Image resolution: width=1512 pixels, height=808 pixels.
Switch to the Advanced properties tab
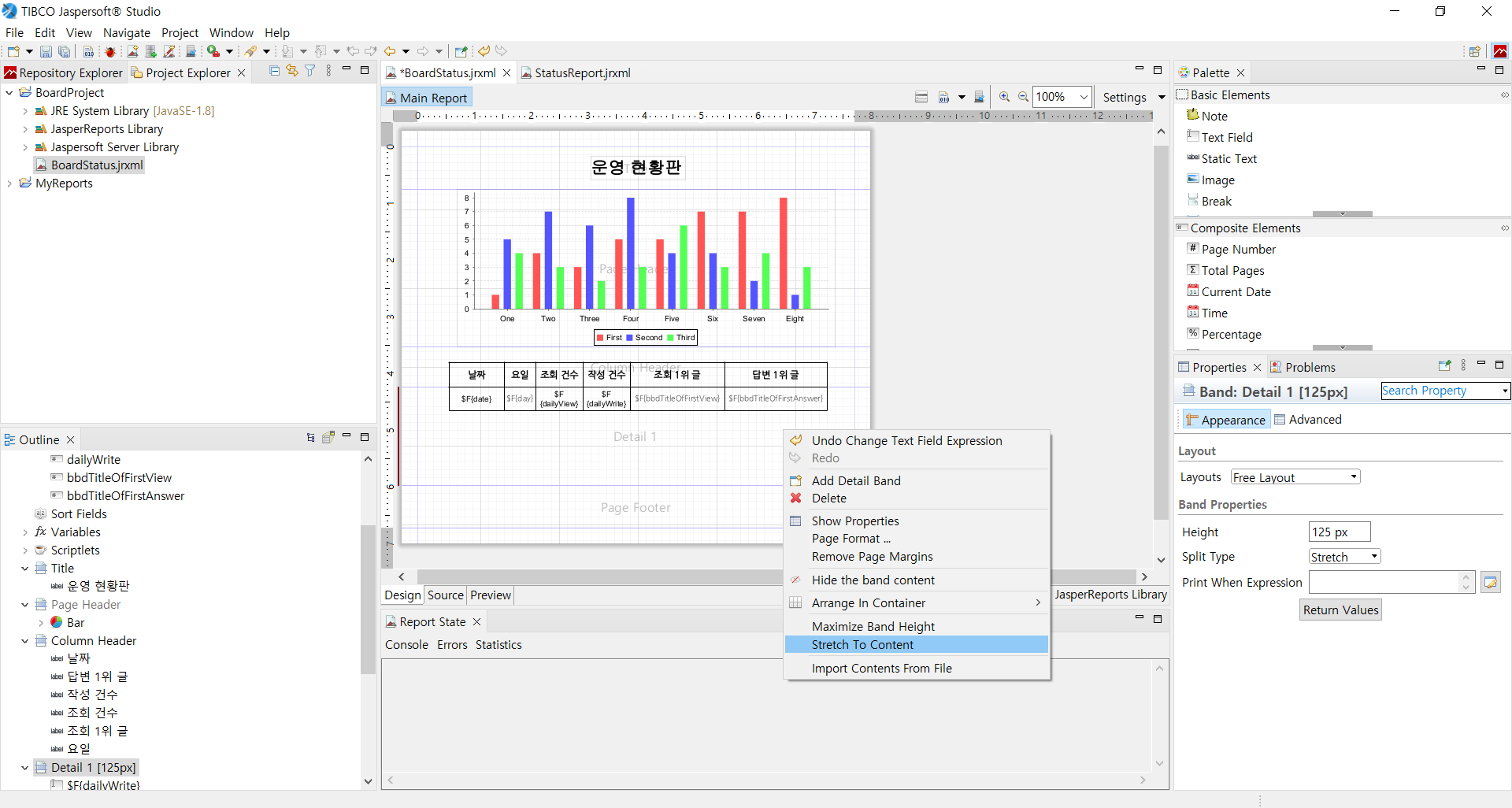tap(1308, 420)
